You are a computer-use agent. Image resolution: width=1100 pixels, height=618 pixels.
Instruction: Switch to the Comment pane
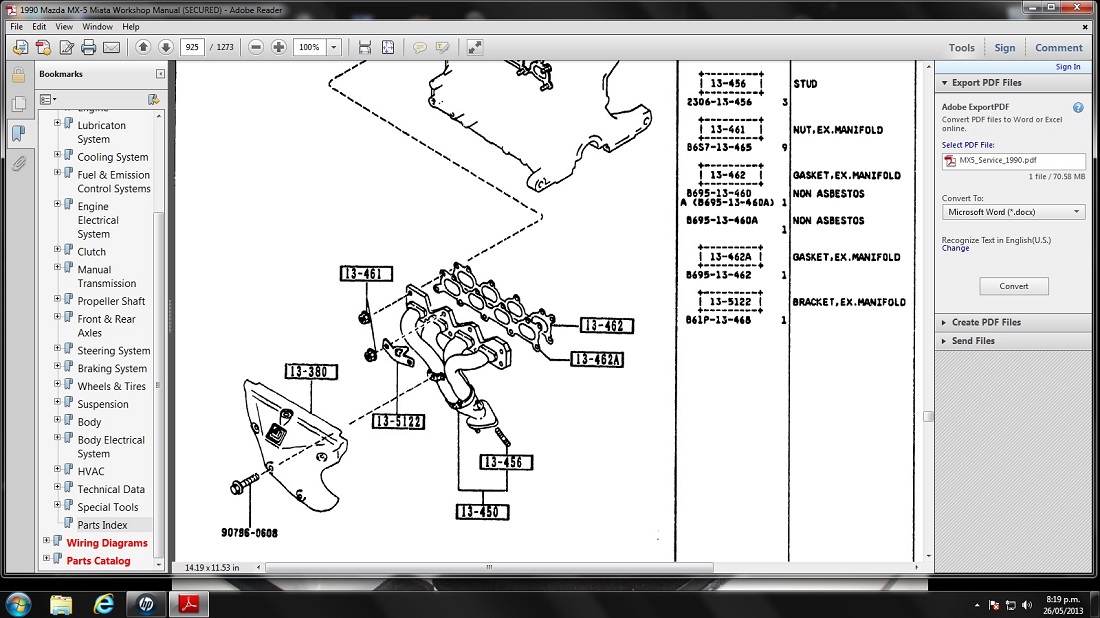click(x=1059, y=48)
